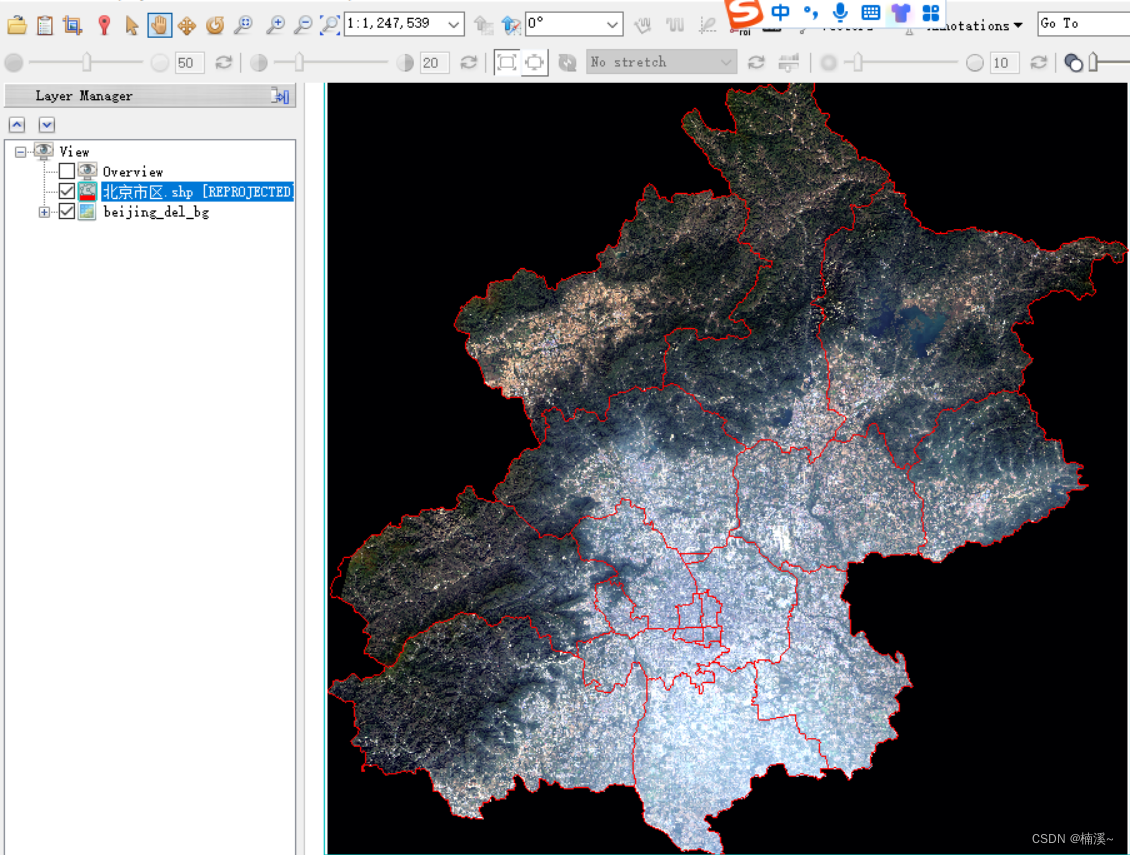The height and width of the screenshot is (855, 1130).
Task: Select the zoom box magnifier tool
Action: pos(244,25)
